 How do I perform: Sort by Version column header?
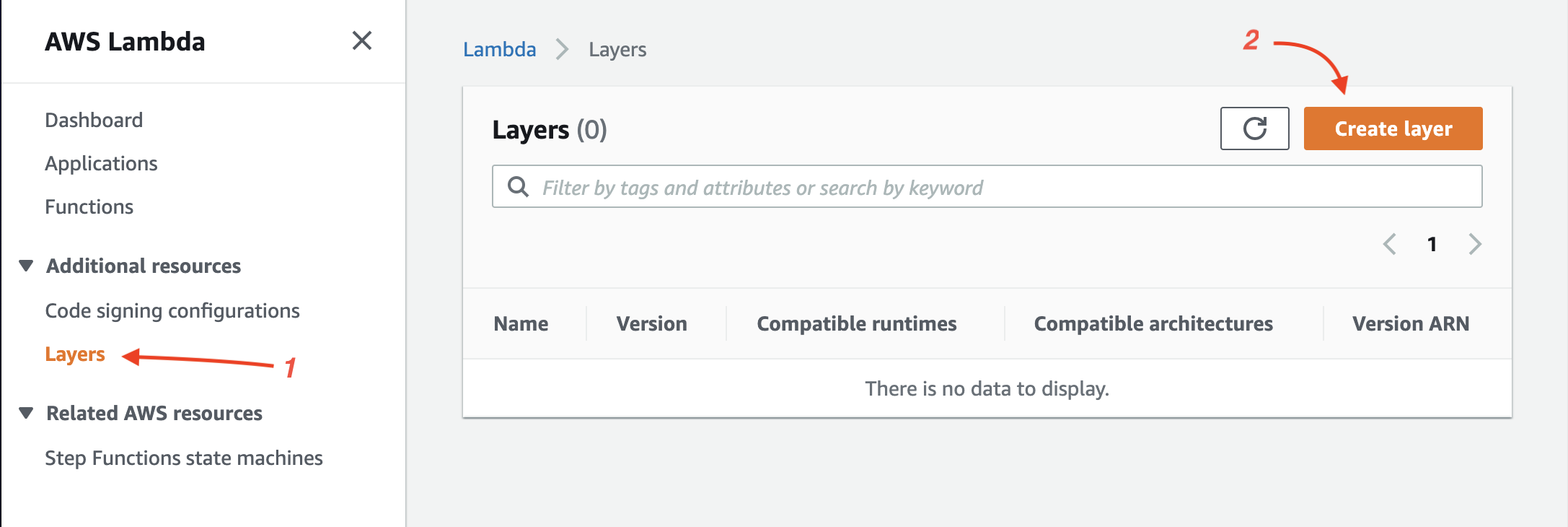tap(651, 323)
